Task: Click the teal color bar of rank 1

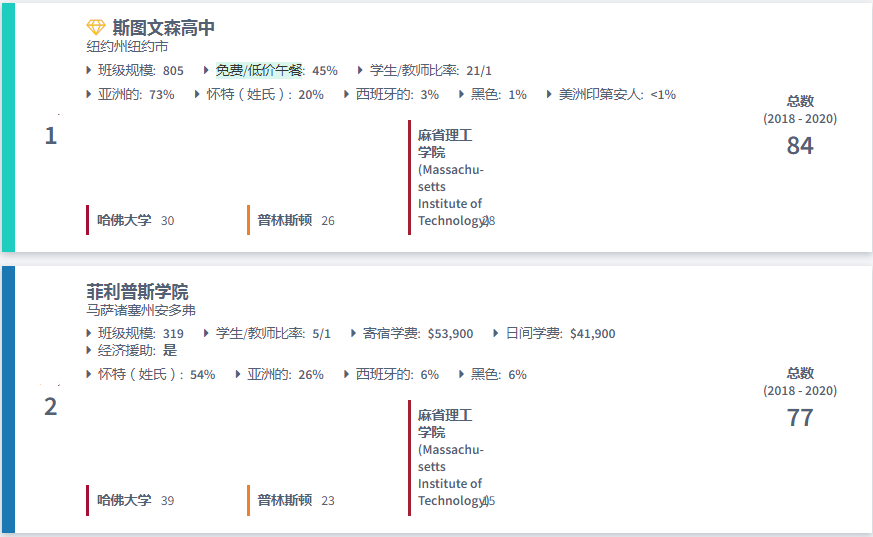Action: tap(8, 127)
